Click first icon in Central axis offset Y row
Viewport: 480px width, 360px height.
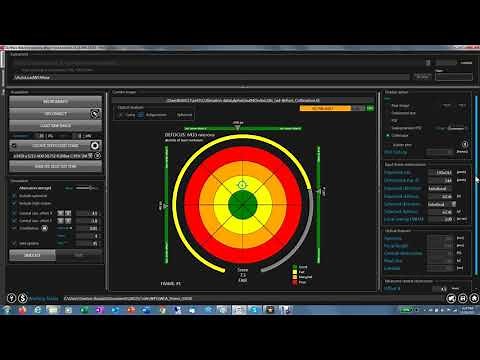click(x=60, y=221)
